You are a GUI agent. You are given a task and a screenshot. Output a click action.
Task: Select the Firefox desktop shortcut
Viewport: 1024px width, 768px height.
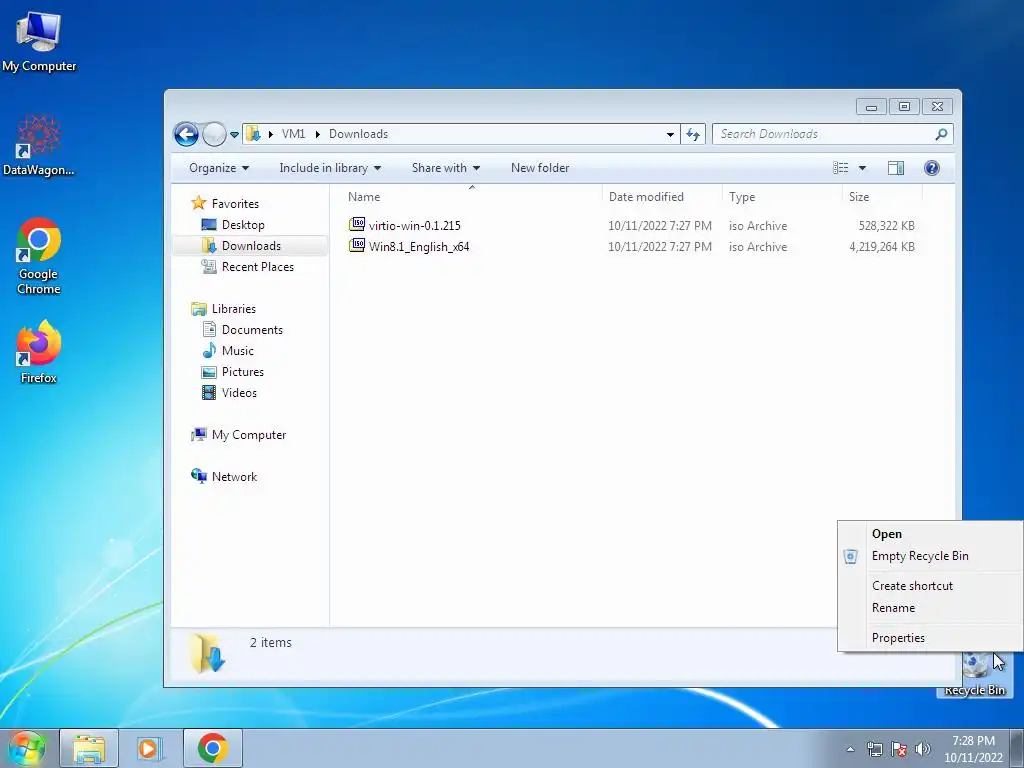(39, 352)
